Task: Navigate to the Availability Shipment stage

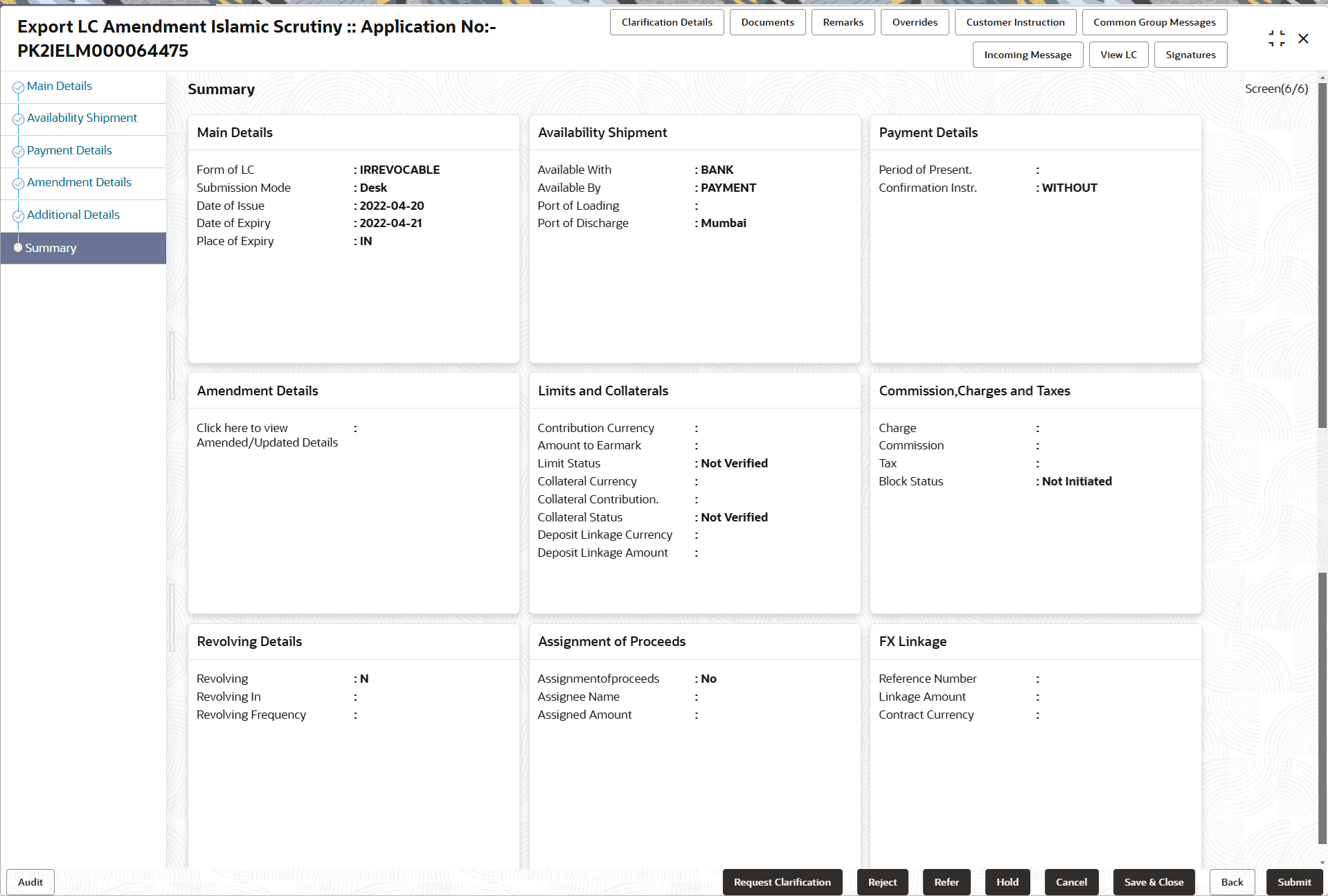Action: click(82, 118)
